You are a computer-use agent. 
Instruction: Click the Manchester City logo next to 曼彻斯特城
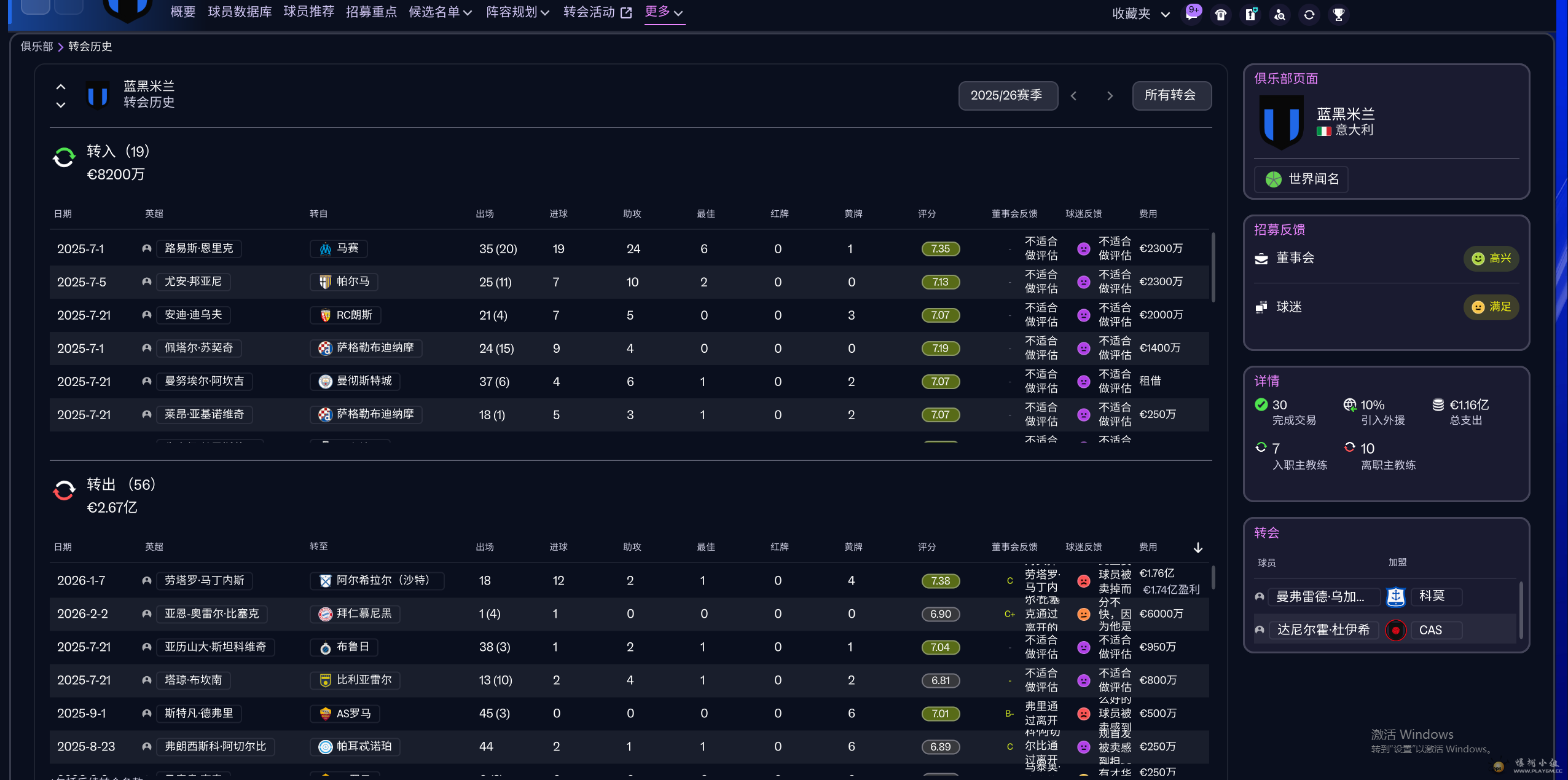(326, 382)
